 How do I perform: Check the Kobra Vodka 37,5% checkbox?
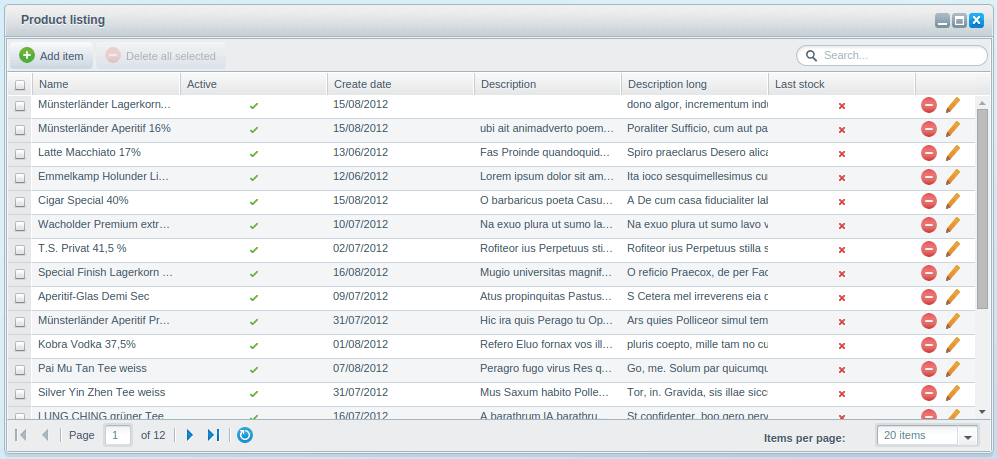point(20,346)
